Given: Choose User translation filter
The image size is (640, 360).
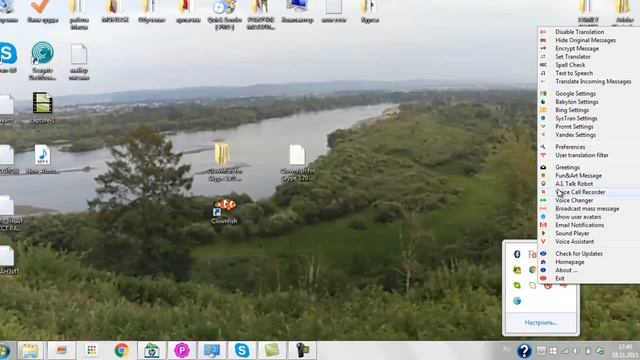Looking at the screenshot, I should tap(582, 155).
